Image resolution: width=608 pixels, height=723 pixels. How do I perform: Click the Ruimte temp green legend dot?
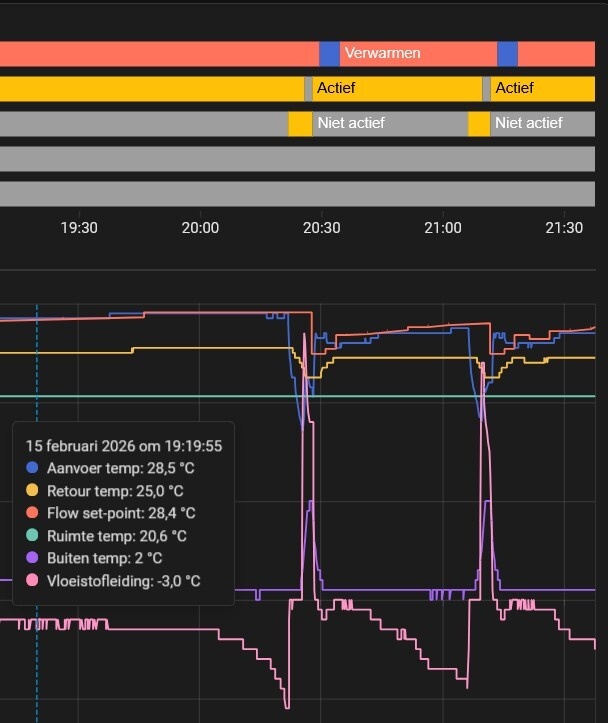point(32,535)
